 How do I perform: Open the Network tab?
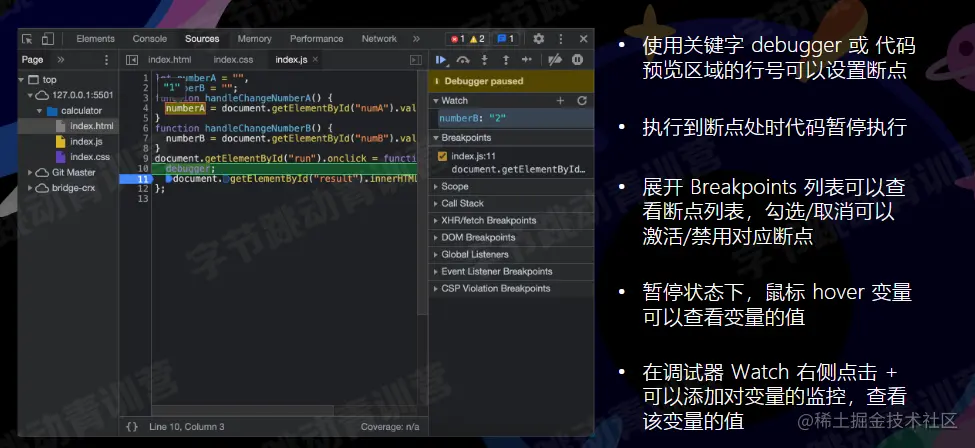[379, 39]
